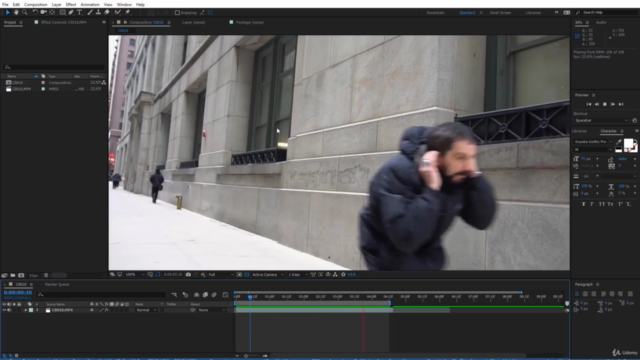Select the Essentials workspace
Screen dimensions: 640x360
[x=436, y=13]
